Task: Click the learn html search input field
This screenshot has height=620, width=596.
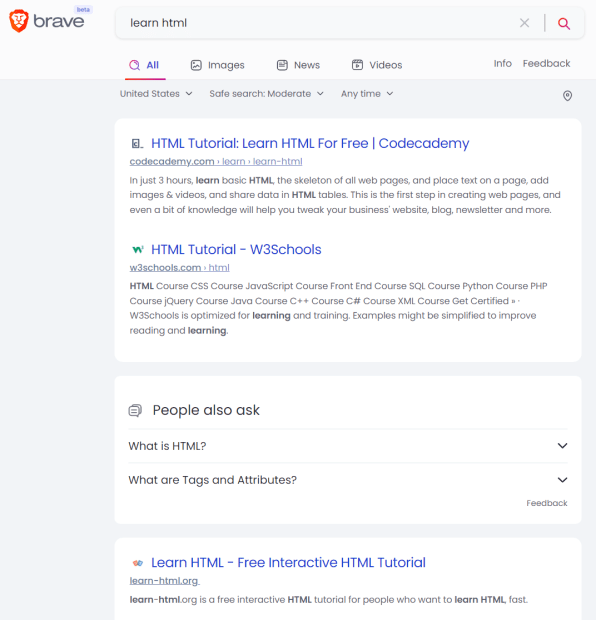Action: tap(320, 23)
